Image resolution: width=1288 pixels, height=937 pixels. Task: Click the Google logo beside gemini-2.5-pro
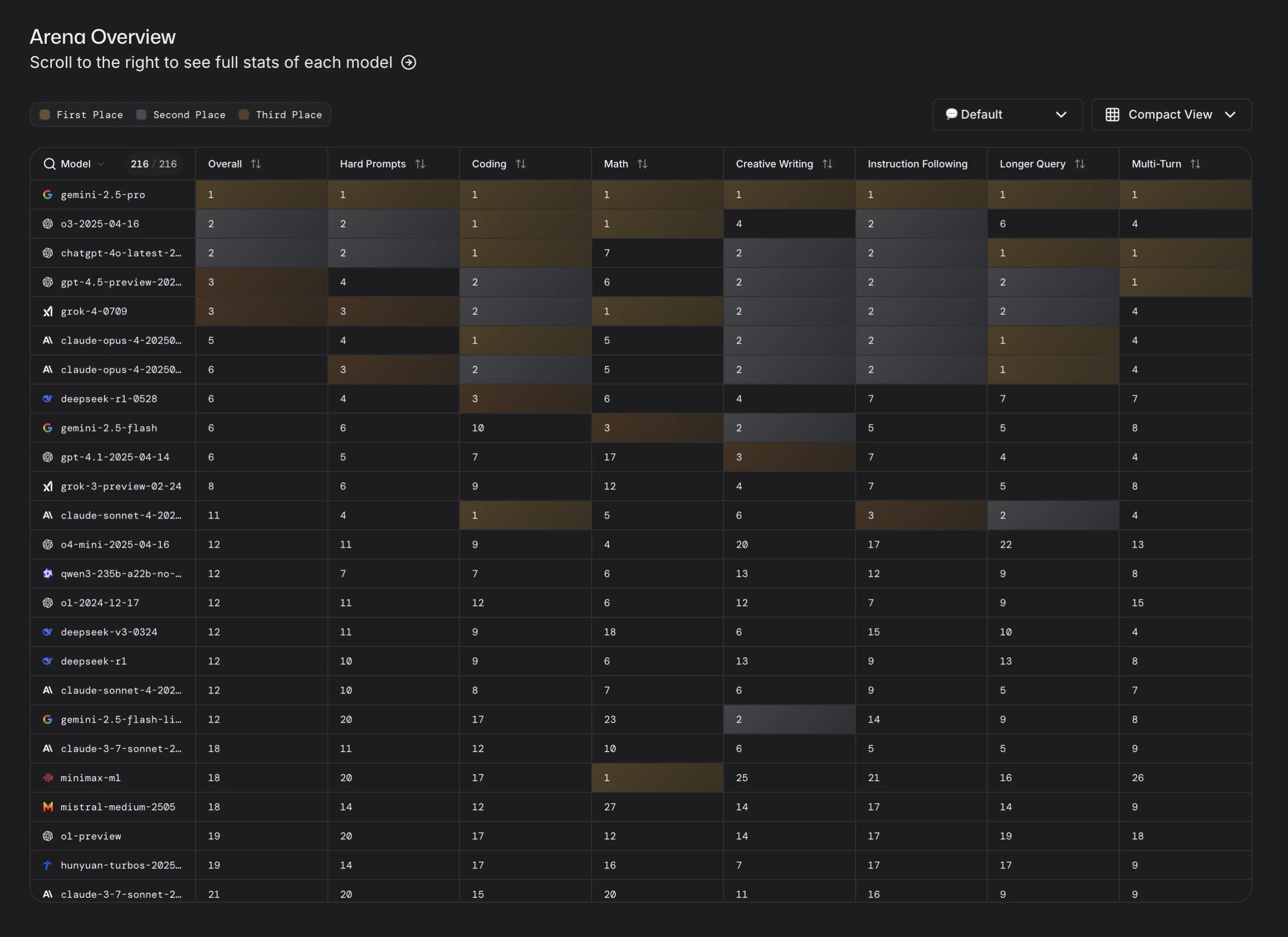[48, 195]
